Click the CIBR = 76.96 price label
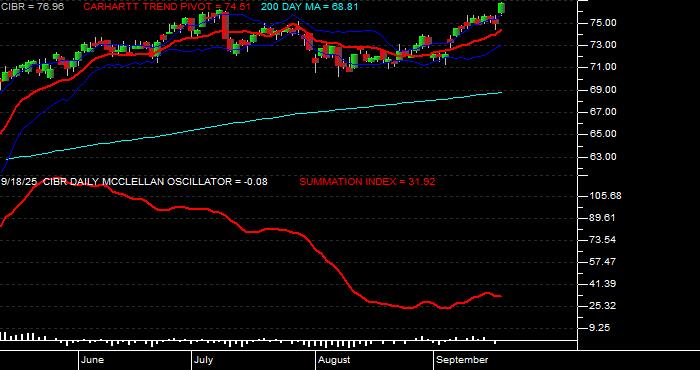This screenshot has height=370, width=700. [32, 7]
